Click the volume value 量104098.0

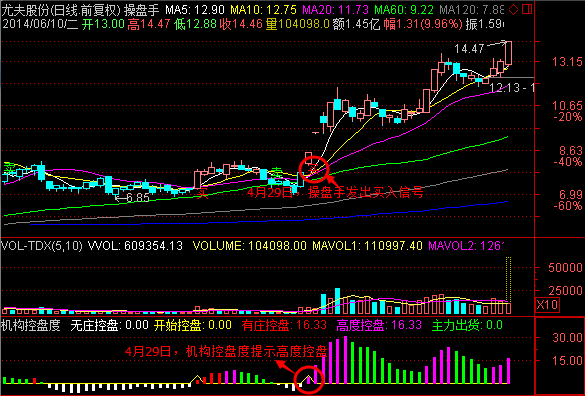298,24
